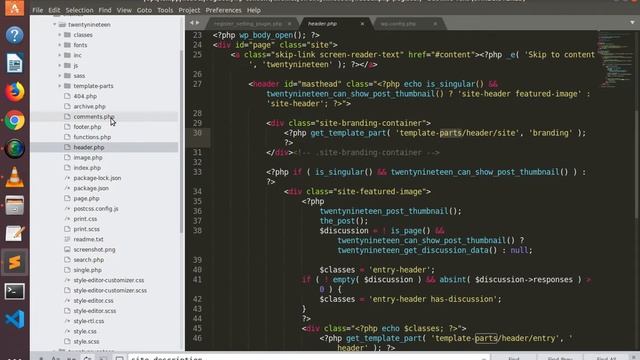The image size is (640, 360).
Task: Click the code minimap preview
Action: coord(616,59)
